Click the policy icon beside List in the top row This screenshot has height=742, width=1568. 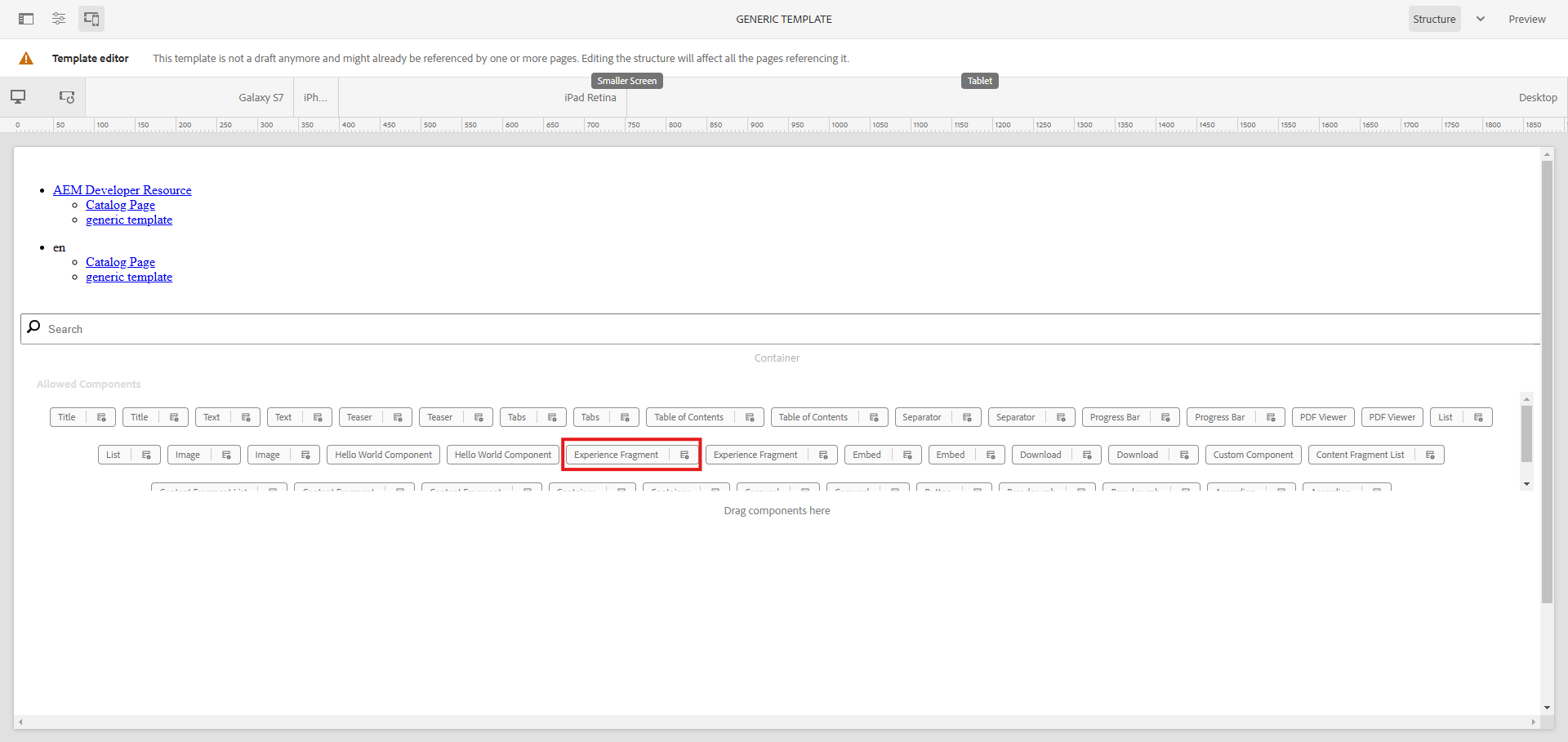tap(1478, 417)
